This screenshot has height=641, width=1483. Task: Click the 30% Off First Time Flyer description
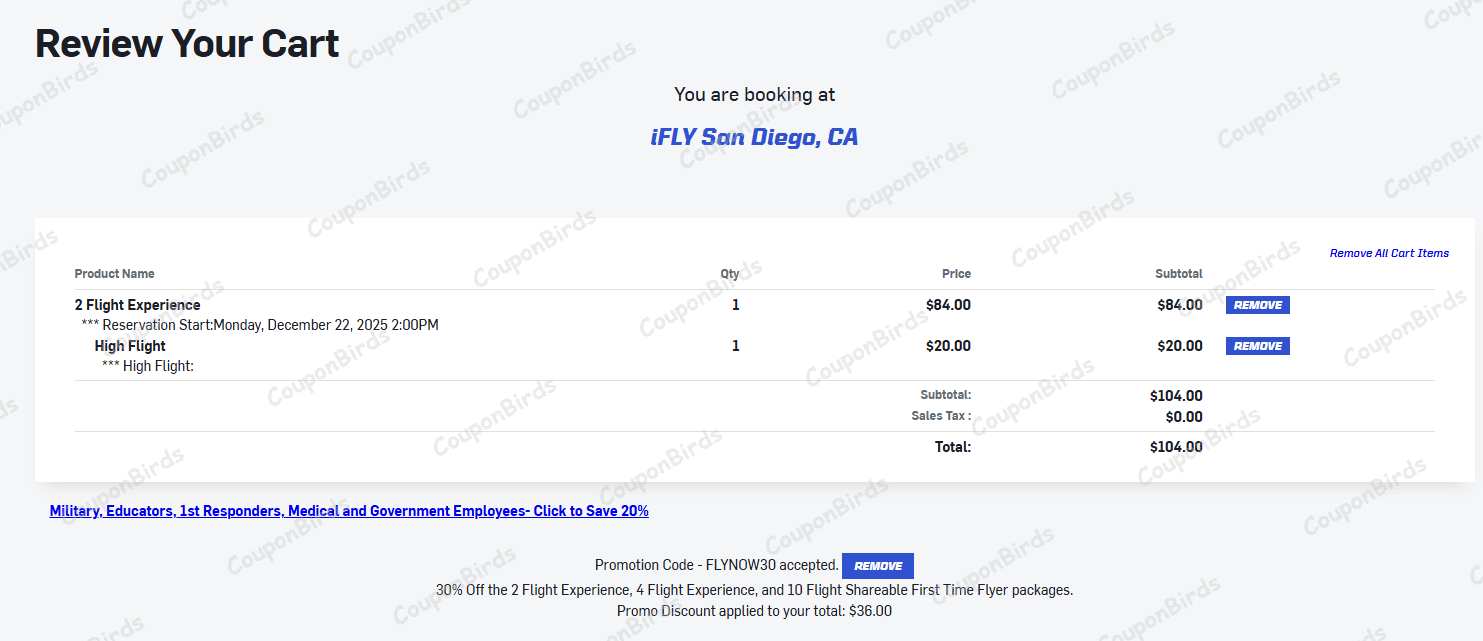(x=754, y=590)
